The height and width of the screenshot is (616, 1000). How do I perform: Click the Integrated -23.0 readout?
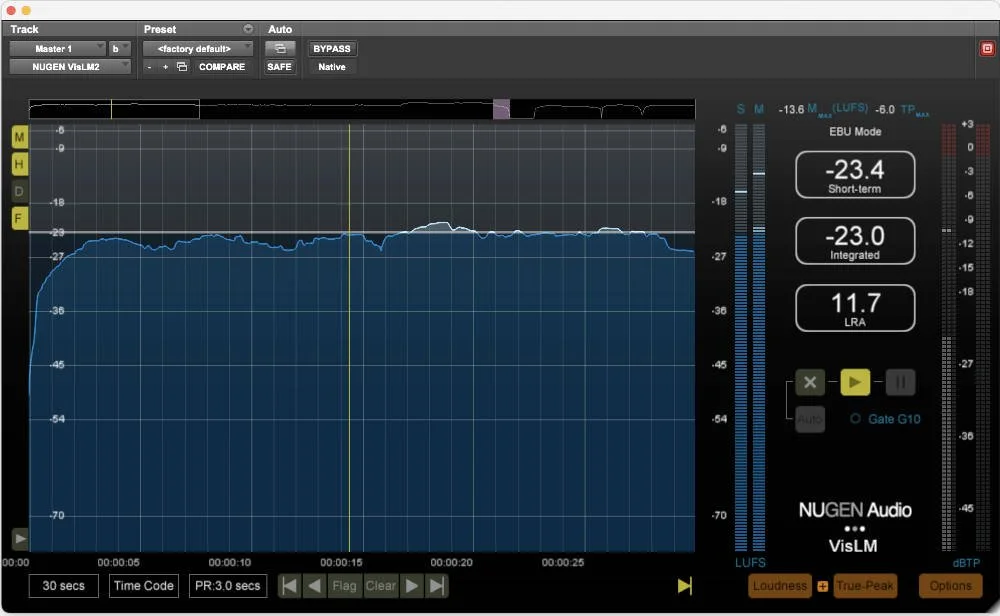click(855, 241)
